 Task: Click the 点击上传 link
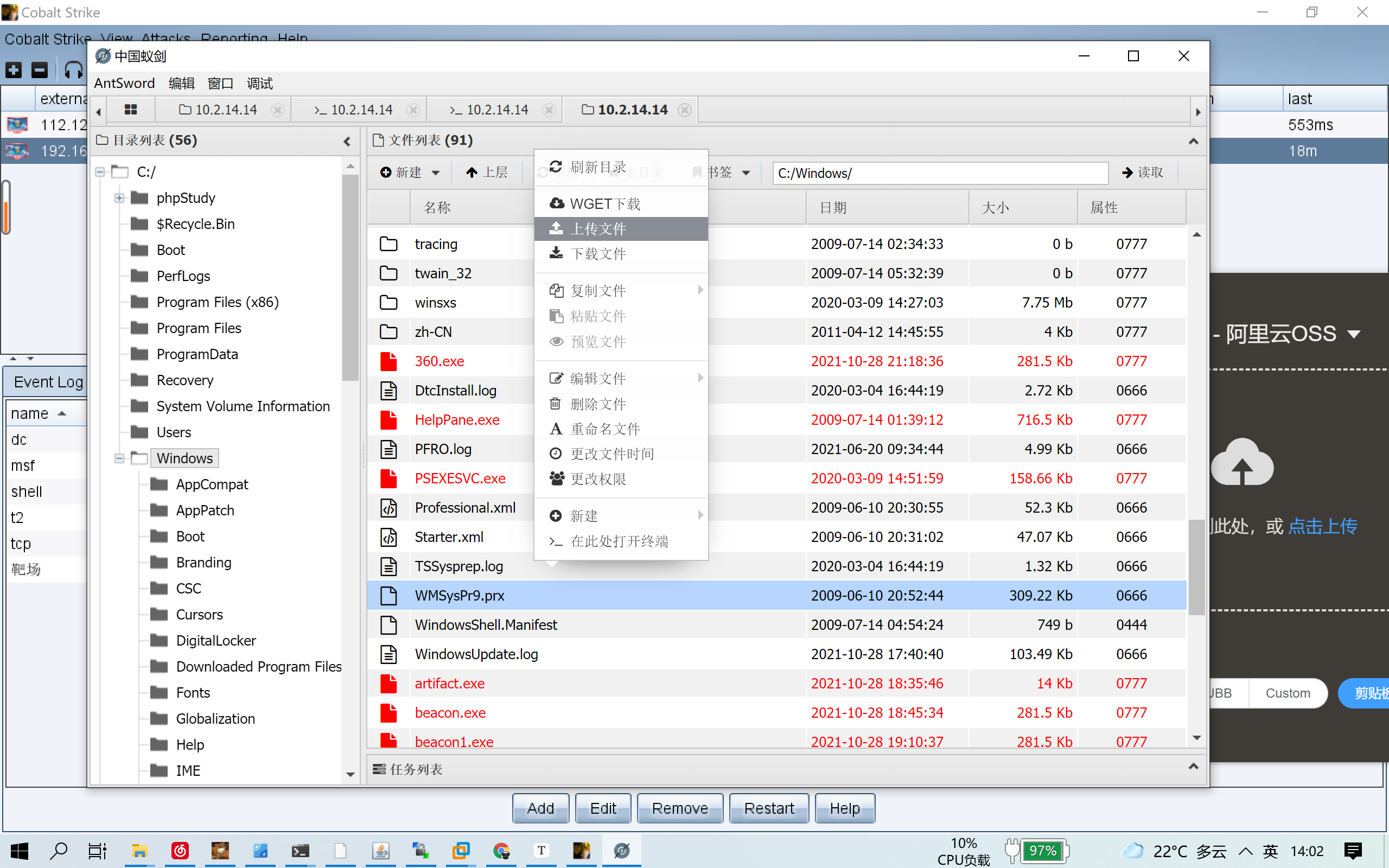1323,525
